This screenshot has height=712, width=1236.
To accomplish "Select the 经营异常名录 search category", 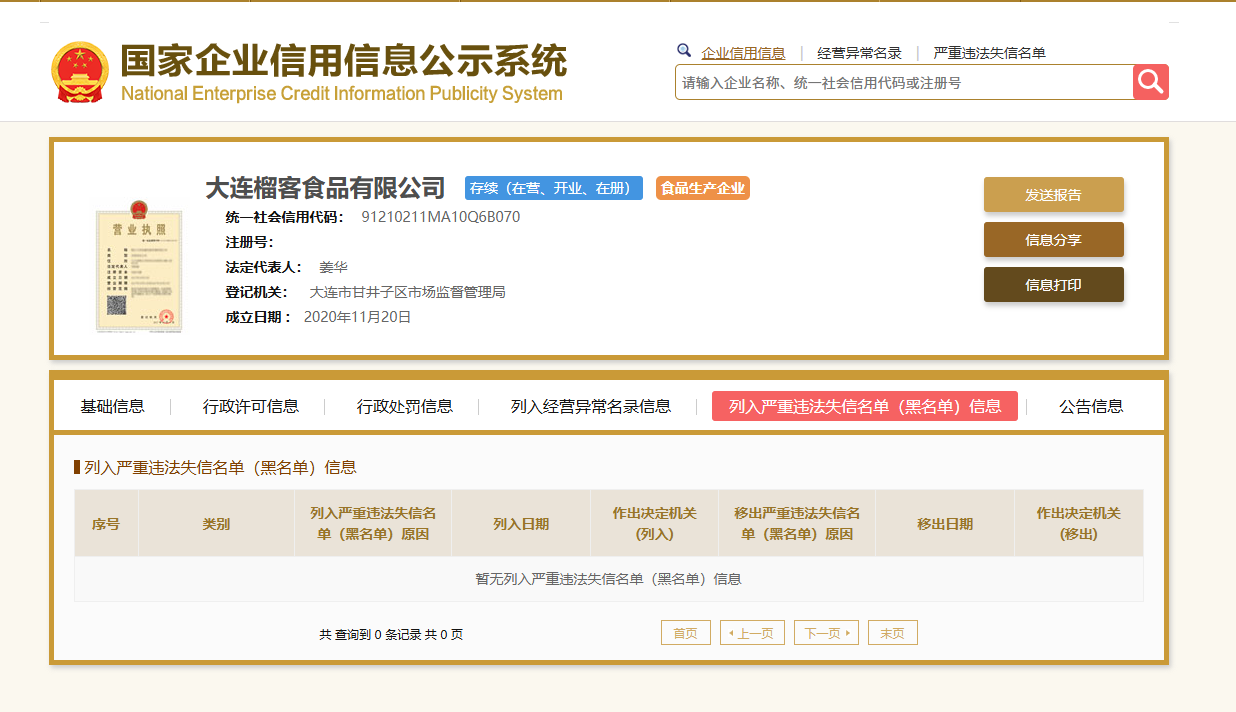I will coord(859,53).
